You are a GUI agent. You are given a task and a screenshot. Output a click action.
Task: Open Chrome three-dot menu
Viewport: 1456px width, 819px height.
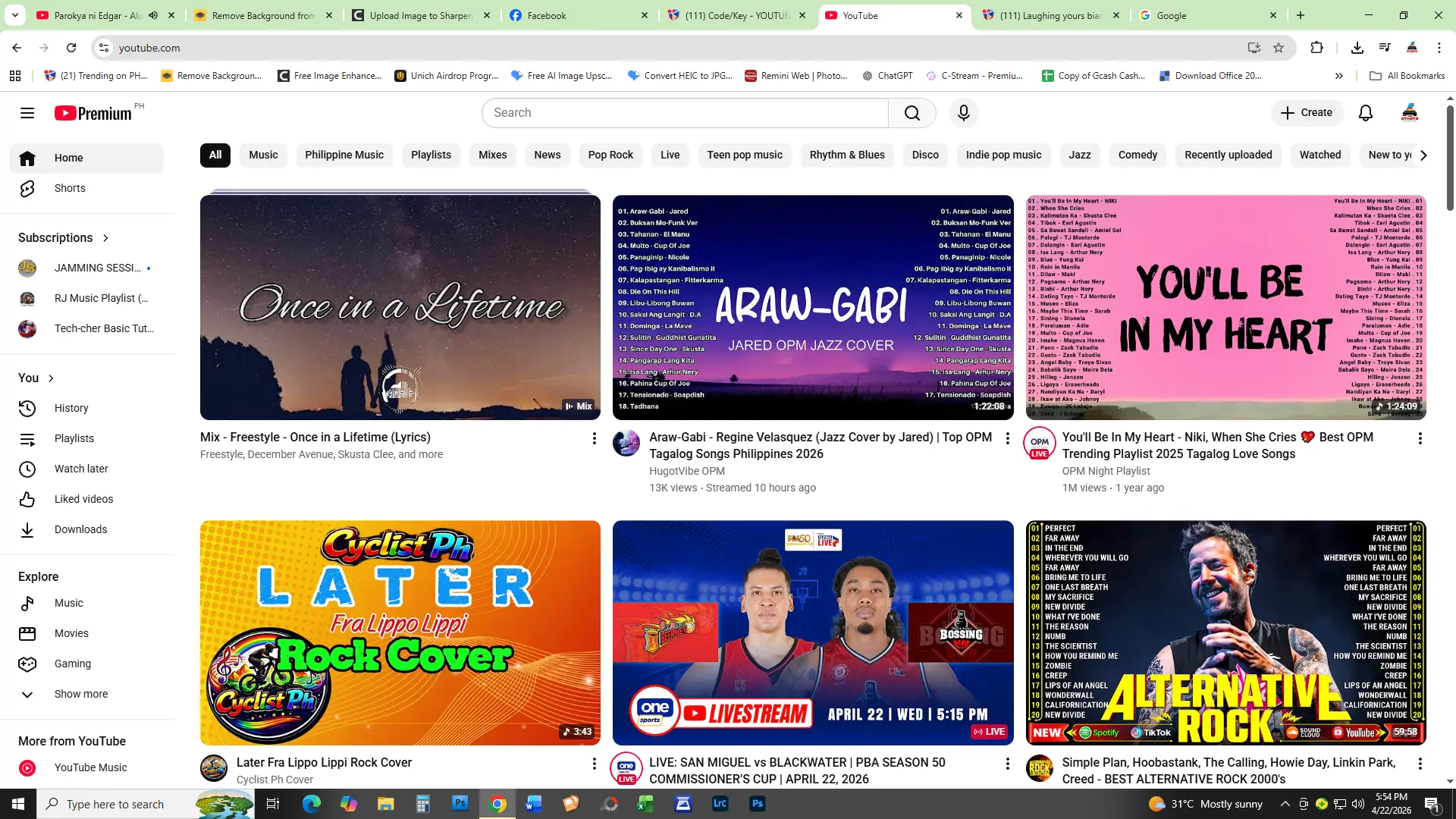(x=1439, y=48)
